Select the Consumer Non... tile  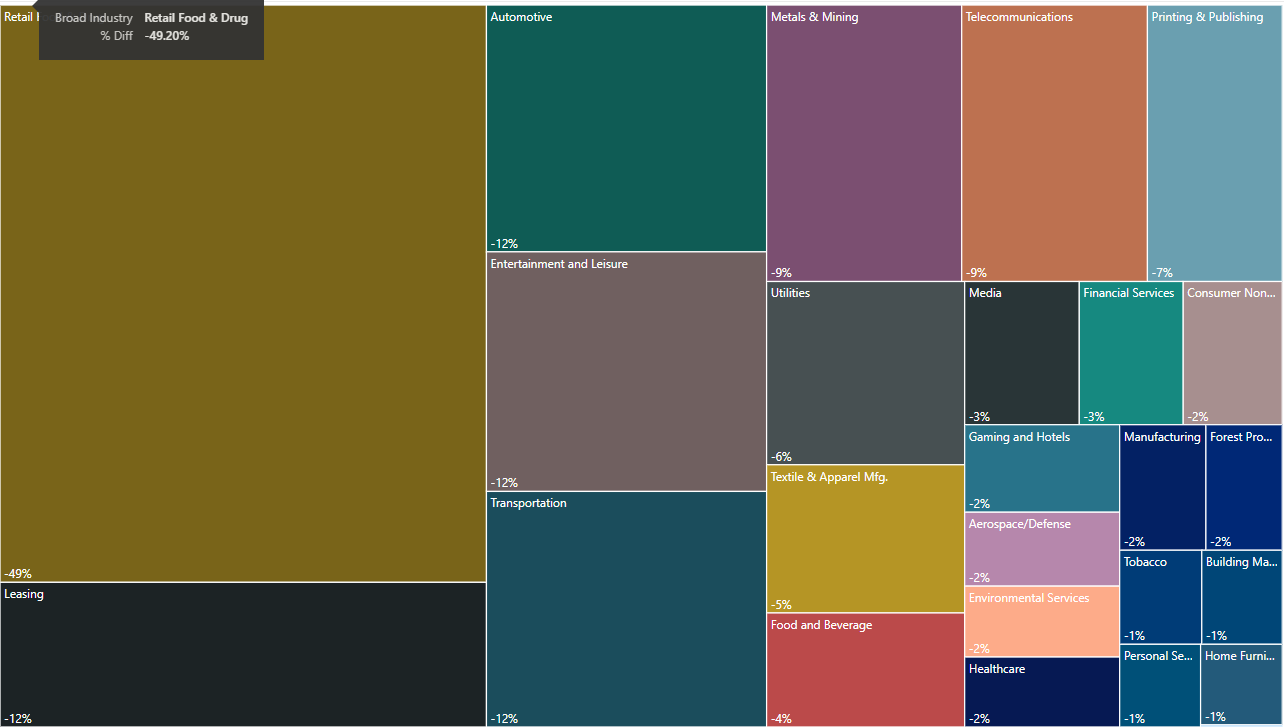[1233, 353]
